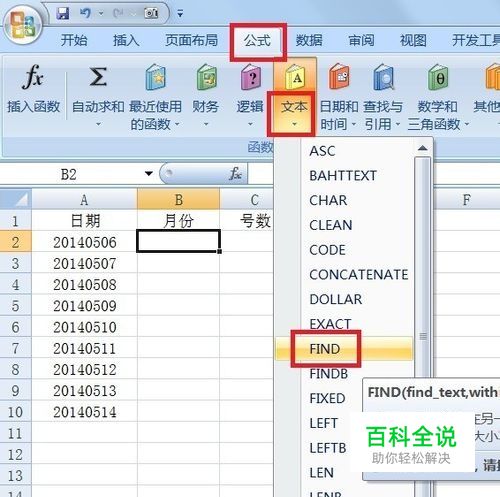Choose CONCATENATE from function list
Screen dimensions: 500x497
(344, 274)
